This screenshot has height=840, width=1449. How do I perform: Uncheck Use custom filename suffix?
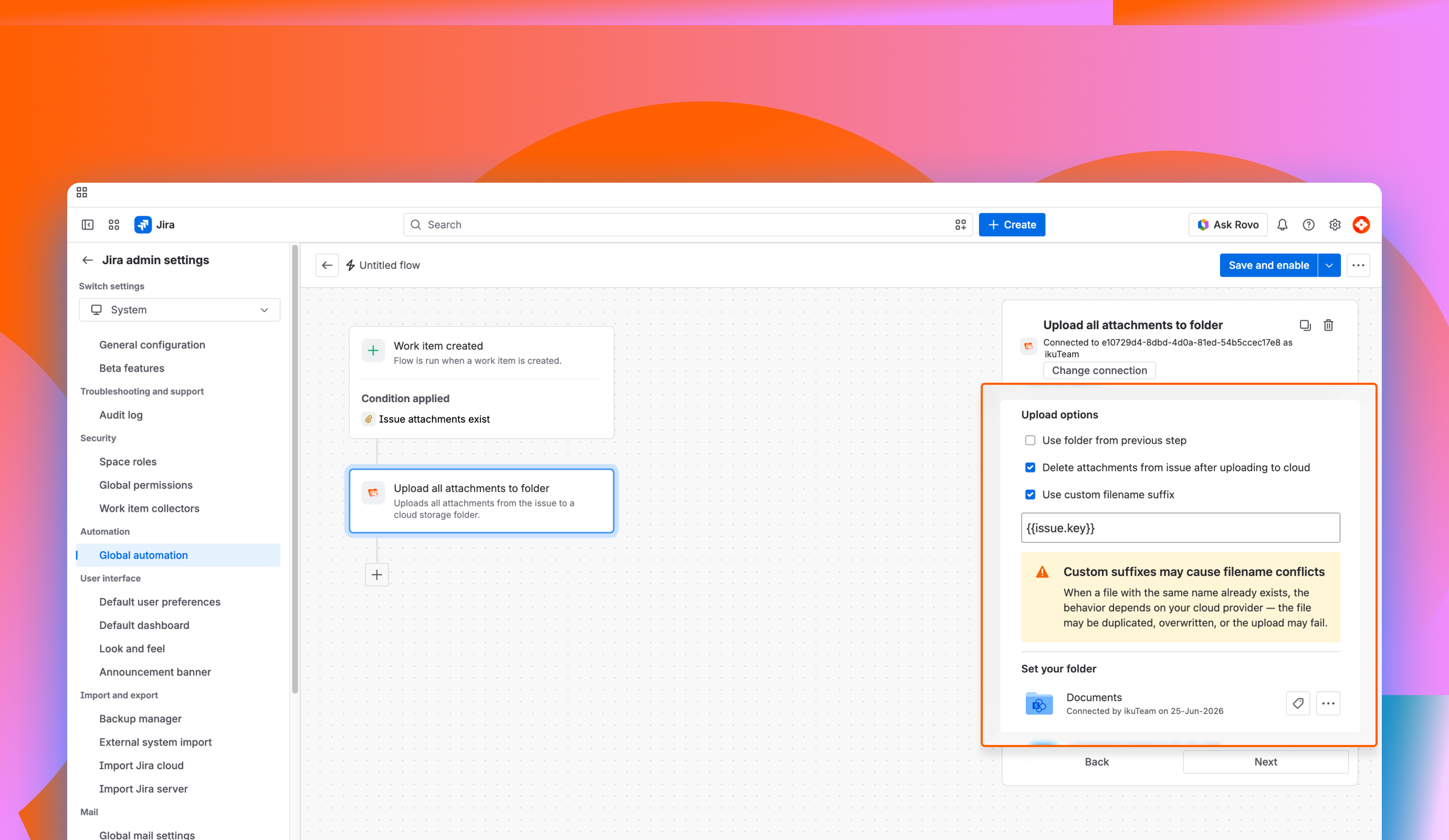point(1030,495)
